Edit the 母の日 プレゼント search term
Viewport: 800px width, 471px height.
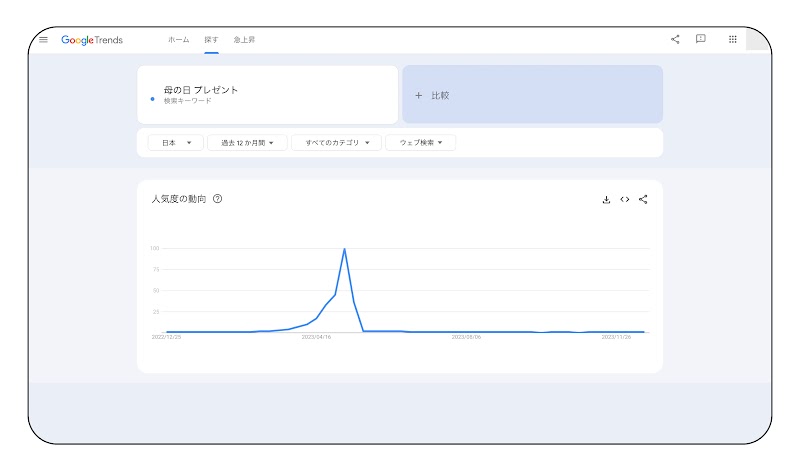(201, 90)
